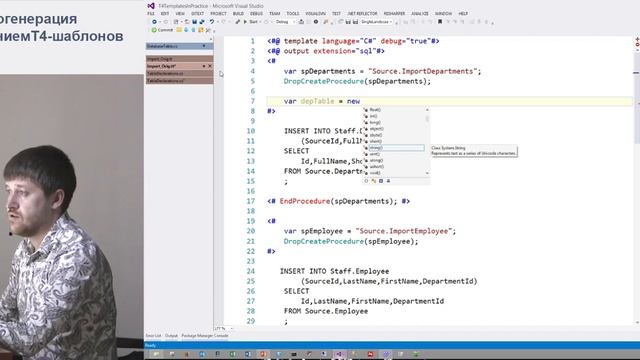Click the Visual Studio logo icon

[151, 6]
